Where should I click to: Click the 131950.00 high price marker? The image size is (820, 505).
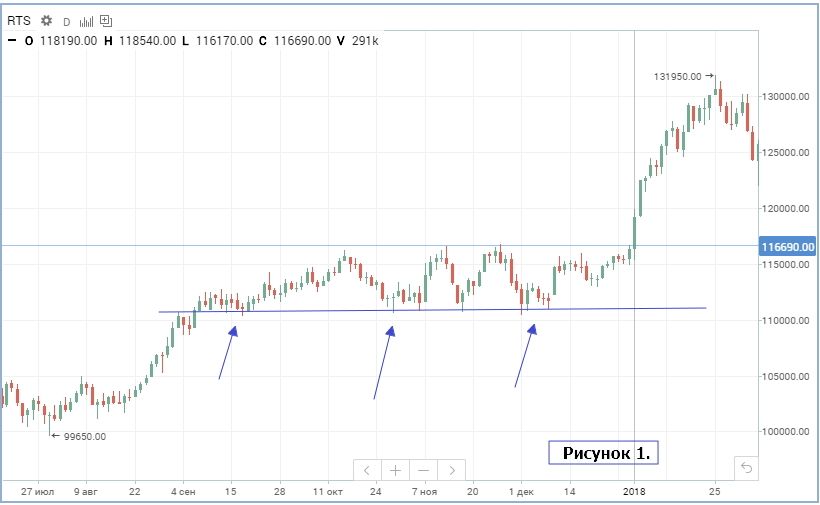[x=678, y=76]
